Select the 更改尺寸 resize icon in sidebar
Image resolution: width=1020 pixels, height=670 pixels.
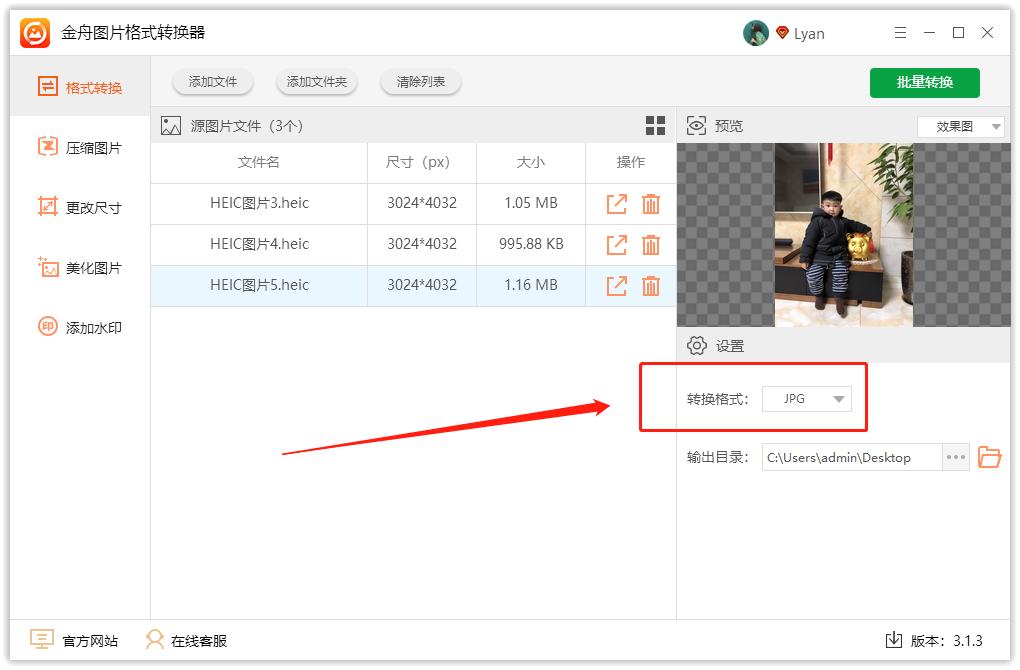[46, 207]
